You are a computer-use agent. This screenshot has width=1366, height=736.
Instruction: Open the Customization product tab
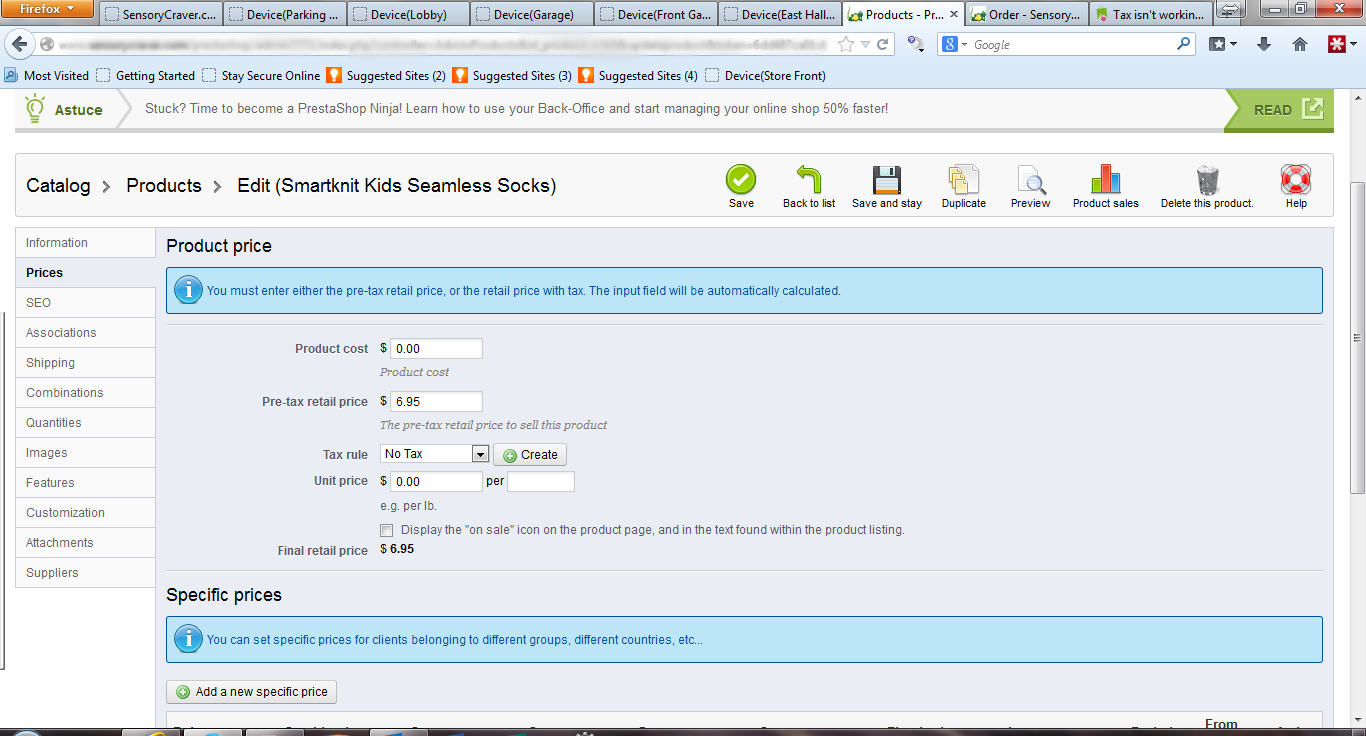[85, 513]
